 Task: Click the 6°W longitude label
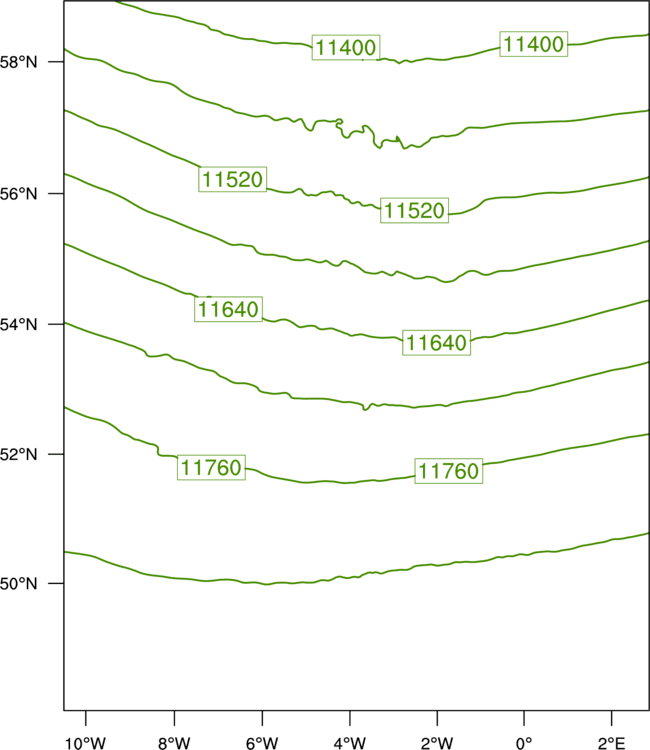point(262,743)
